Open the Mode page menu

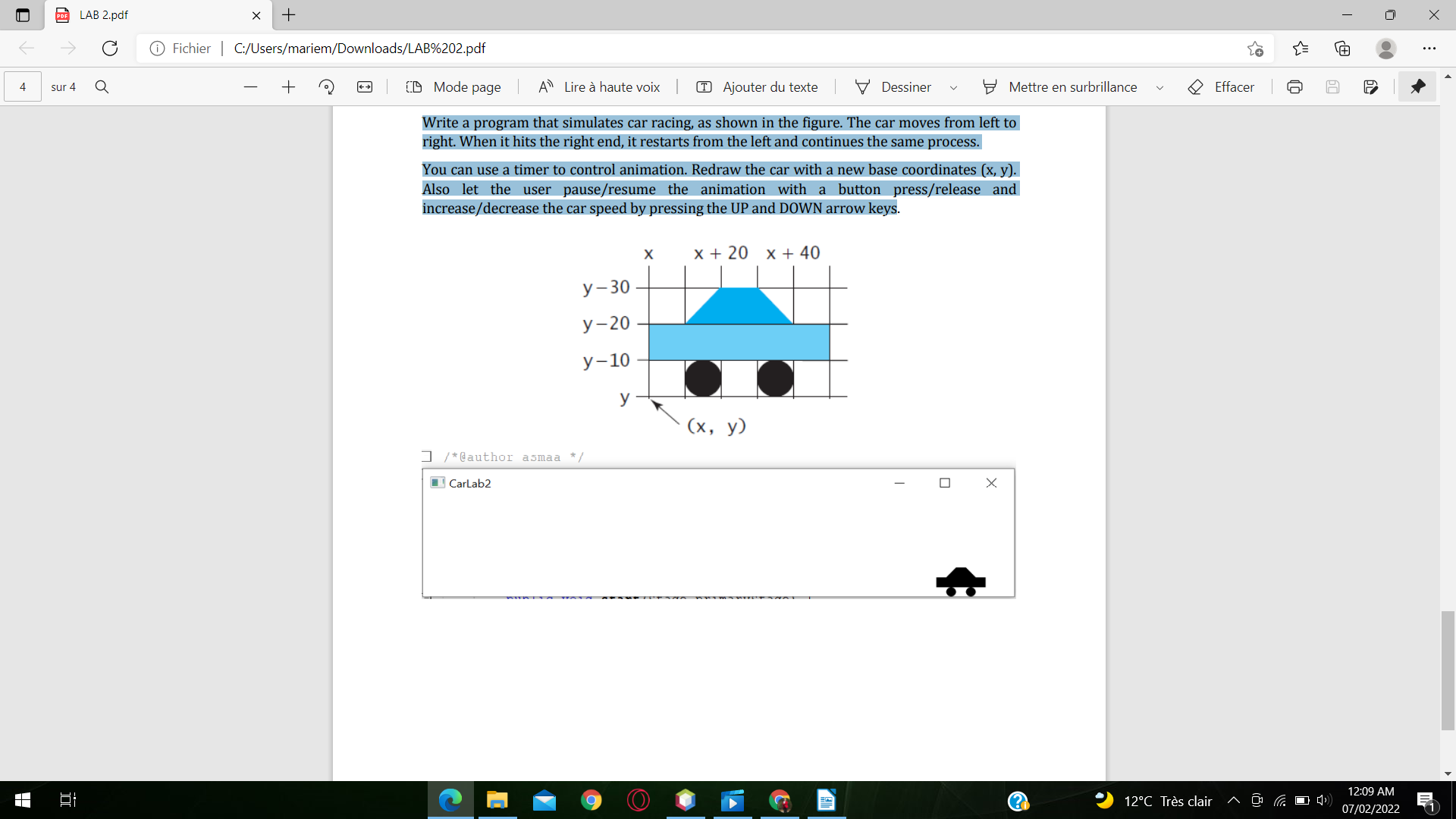(x=453, y=87)
